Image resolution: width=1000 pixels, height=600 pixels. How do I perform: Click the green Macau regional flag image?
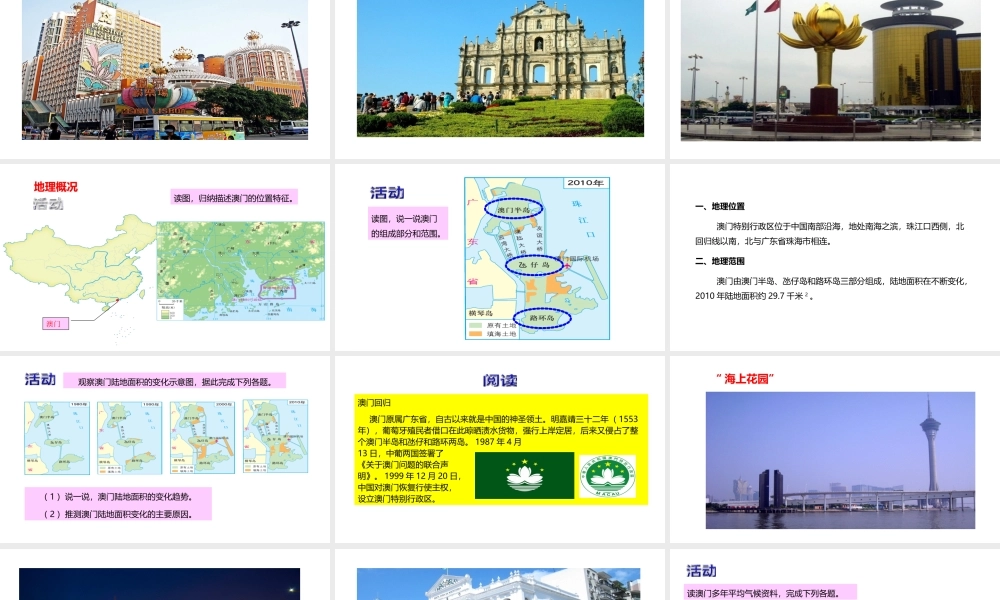pyautogui.click(x=524, y=476)
